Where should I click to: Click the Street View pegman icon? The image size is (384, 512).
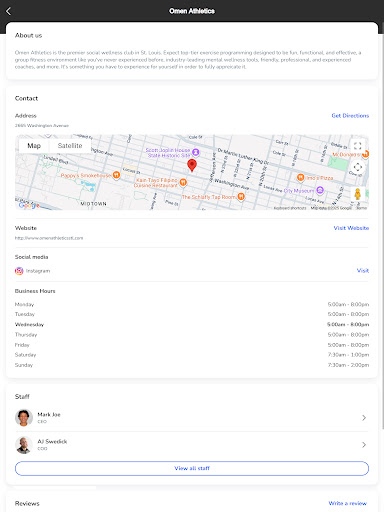point(357,194)
